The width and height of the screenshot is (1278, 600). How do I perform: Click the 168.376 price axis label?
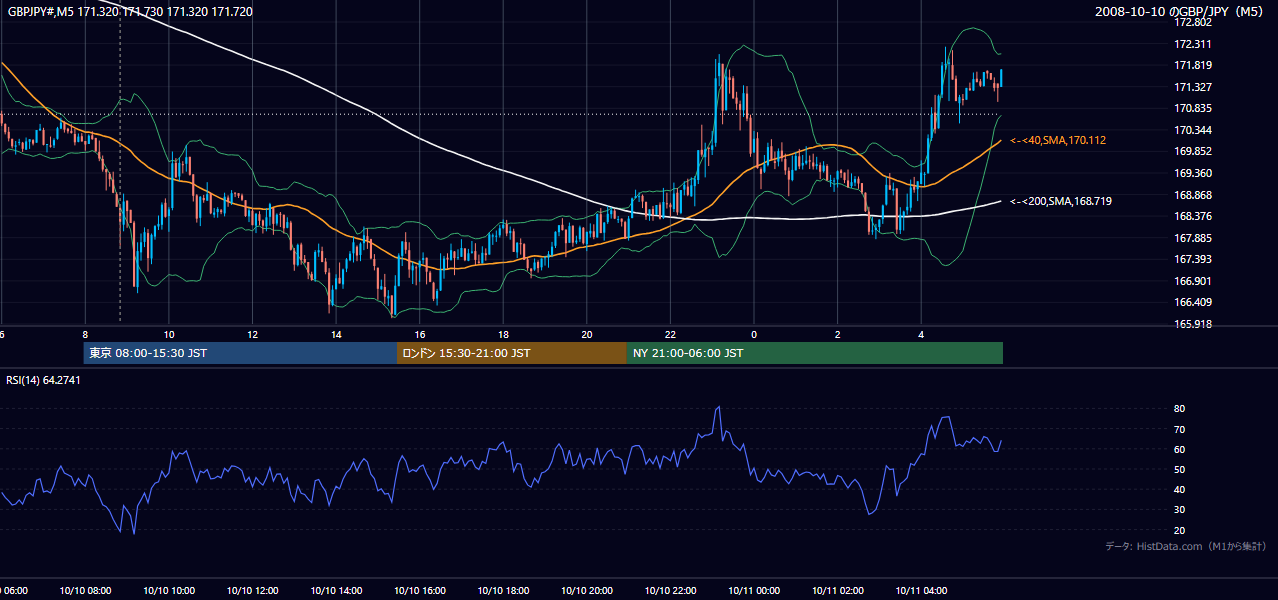(1193, 216)
